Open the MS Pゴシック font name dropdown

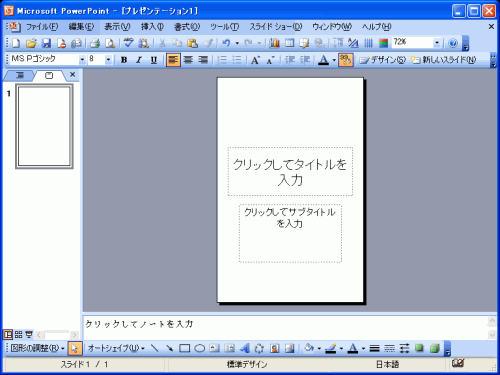82,60
